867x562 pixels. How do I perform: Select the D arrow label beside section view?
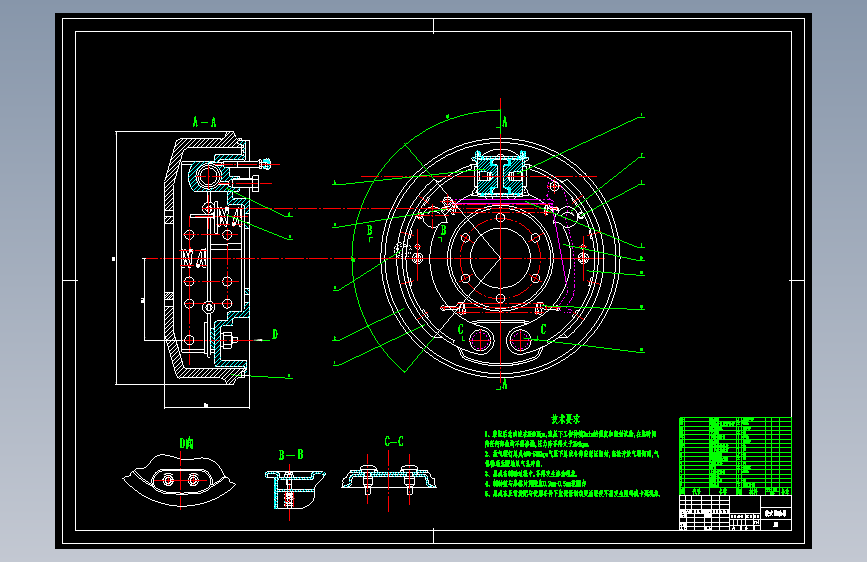[275, 334]
